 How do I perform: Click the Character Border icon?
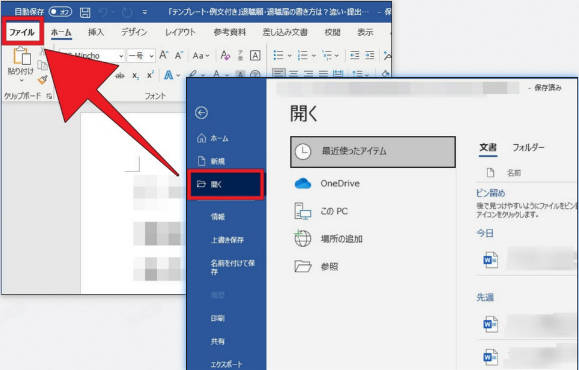tap(255, 56)
